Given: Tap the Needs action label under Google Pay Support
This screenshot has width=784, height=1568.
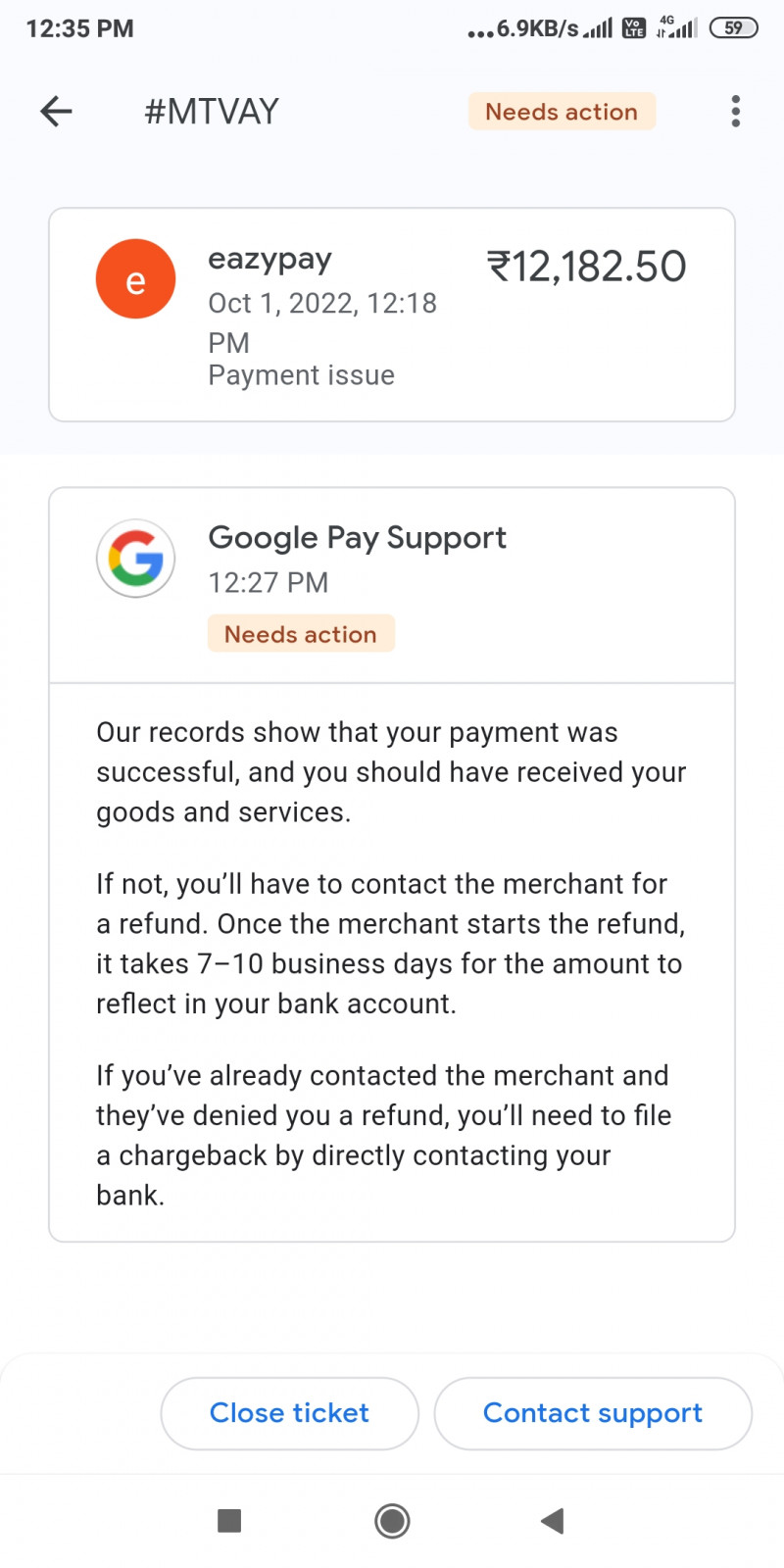Looking at the screenshot, I should point(300,634).
